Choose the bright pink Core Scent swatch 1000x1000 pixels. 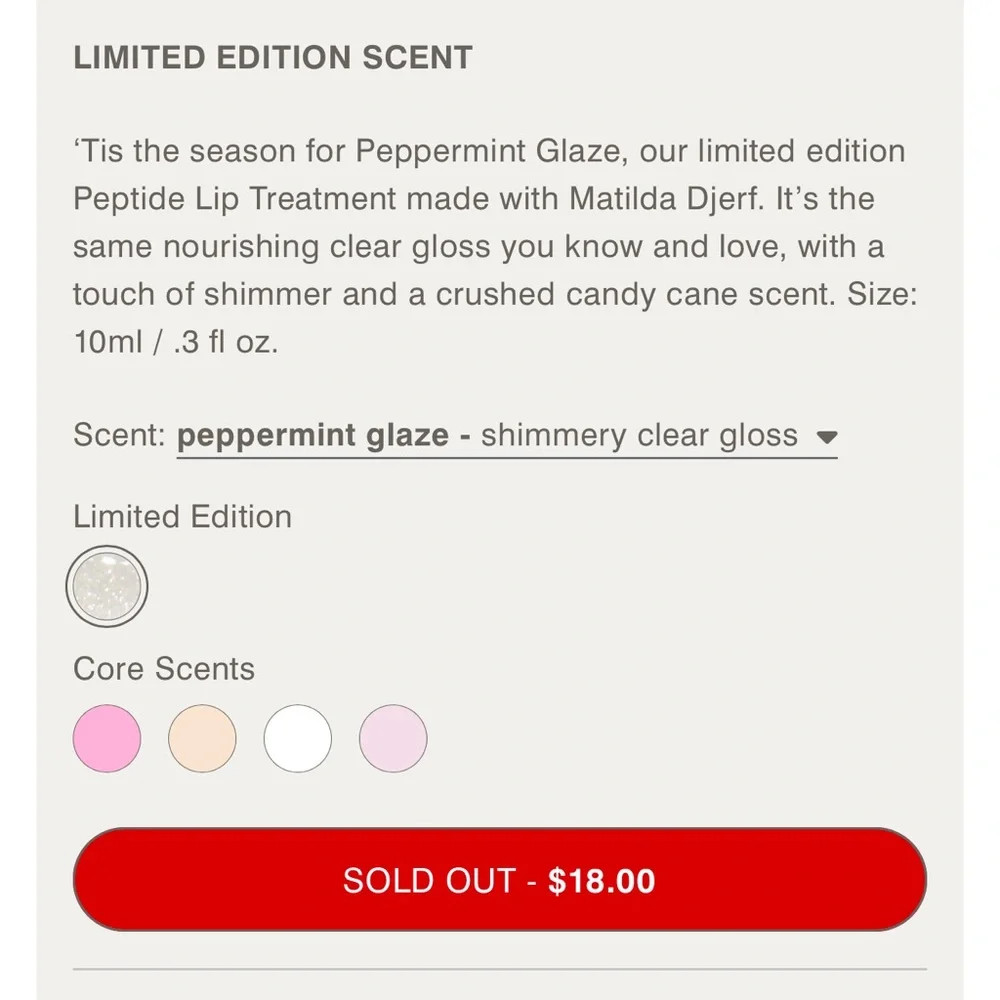coord(107,737)
